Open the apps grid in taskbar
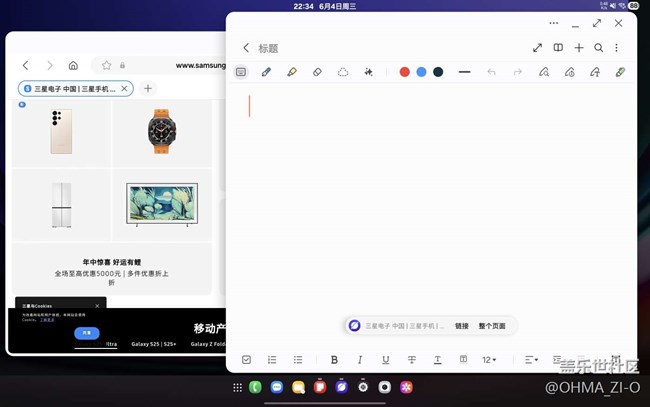 [238, 388]
